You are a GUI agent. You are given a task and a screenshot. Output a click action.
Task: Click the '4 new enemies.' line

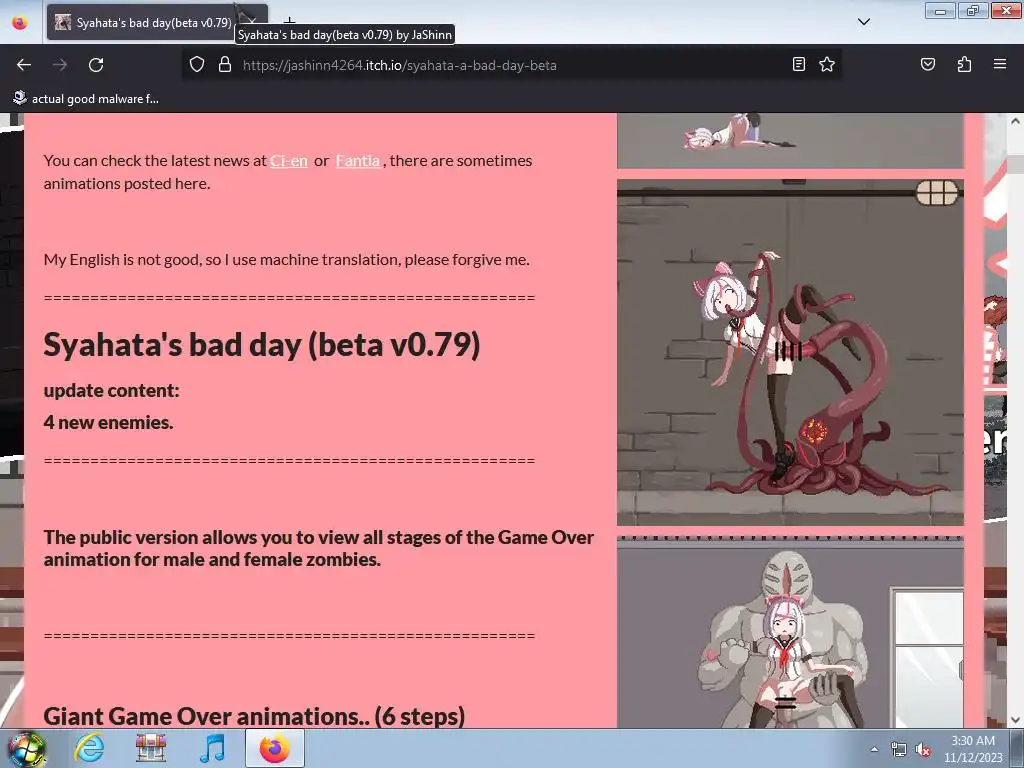[x=108, y=423]
